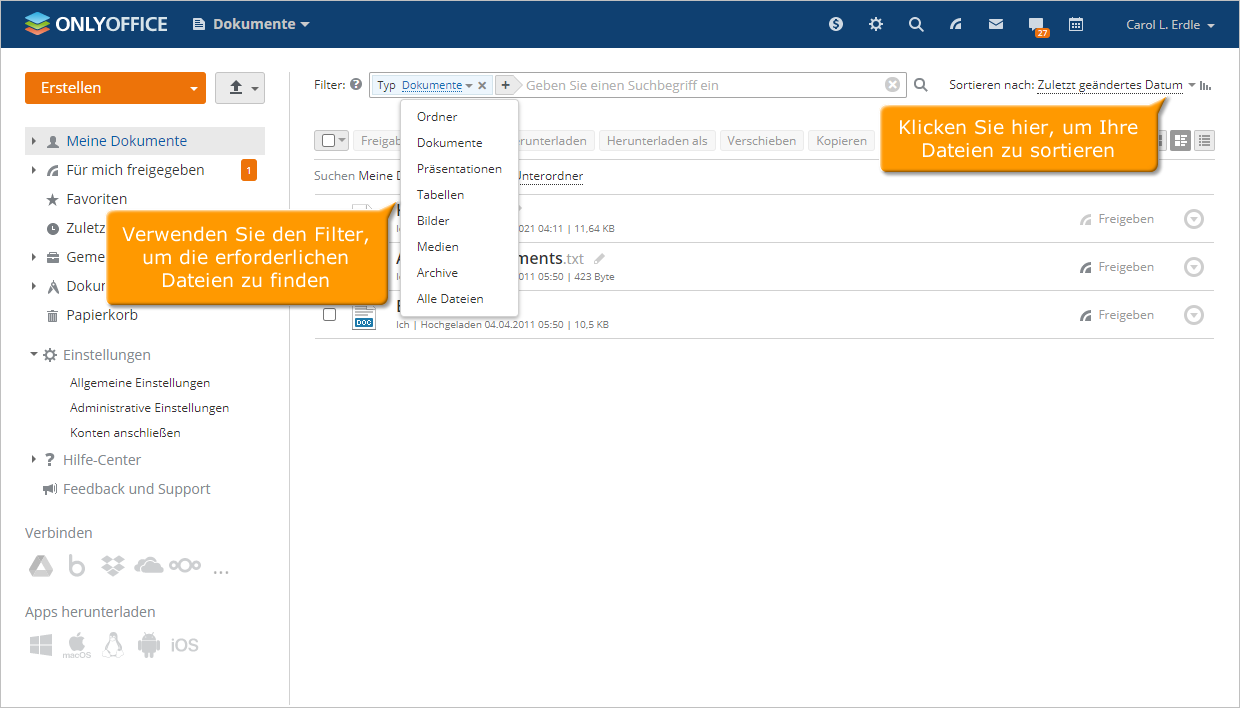Choose Alle Dateien in the type filter list
Image resolution: width=1240 pixels, height=708 pixels.
[x=450, y=299]
